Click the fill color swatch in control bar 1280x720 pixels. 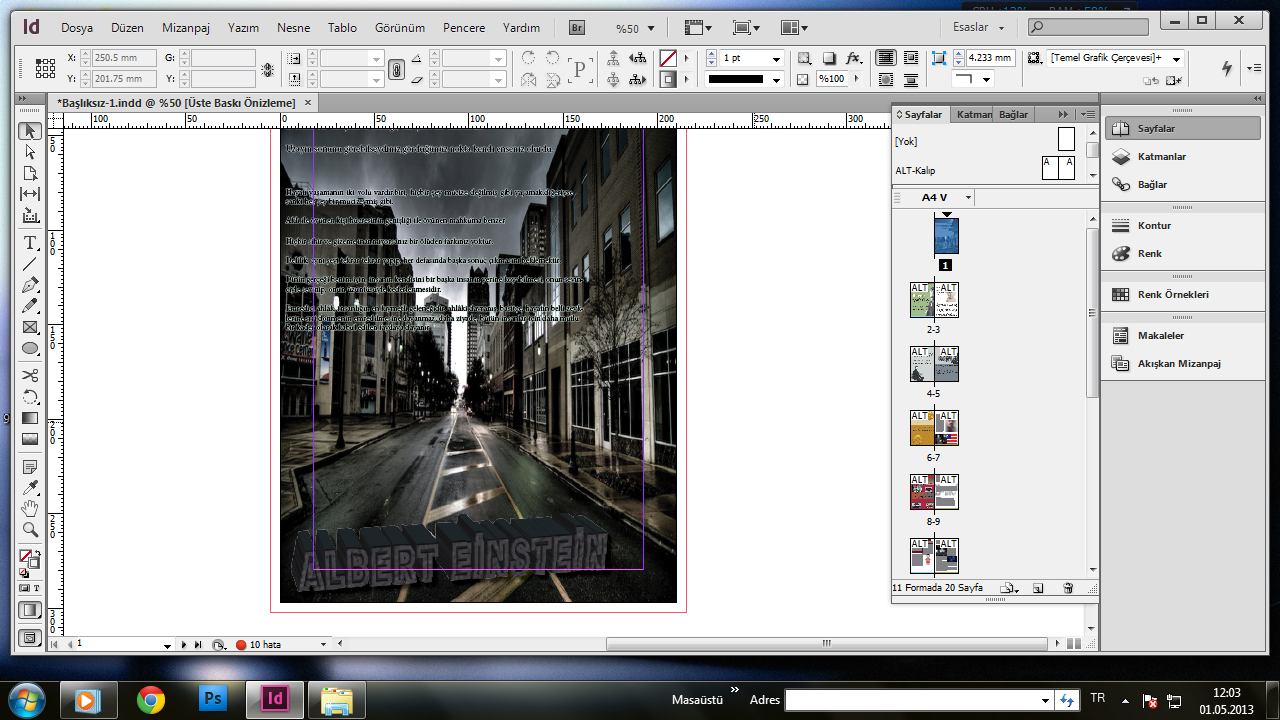[x=667, y=58]
